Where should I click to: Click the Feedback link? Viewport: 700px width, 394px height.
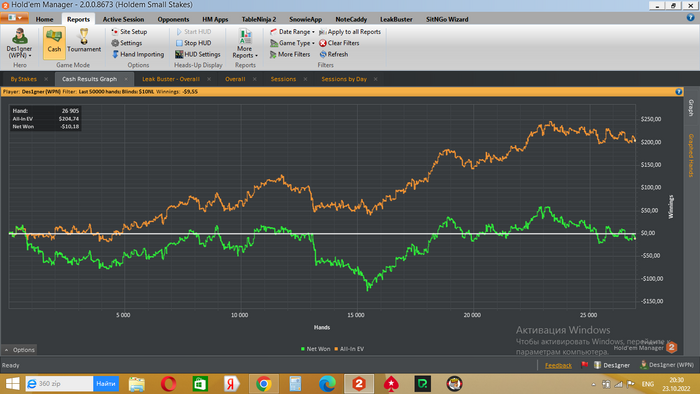pos(558,365)
